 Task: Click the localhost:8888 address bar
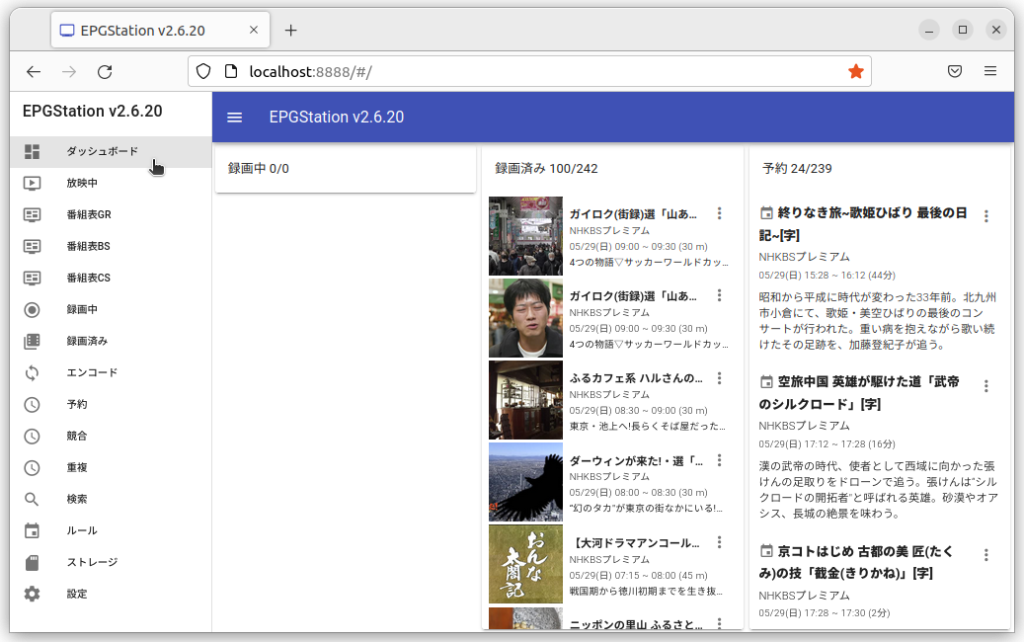(x=529, y=72)
